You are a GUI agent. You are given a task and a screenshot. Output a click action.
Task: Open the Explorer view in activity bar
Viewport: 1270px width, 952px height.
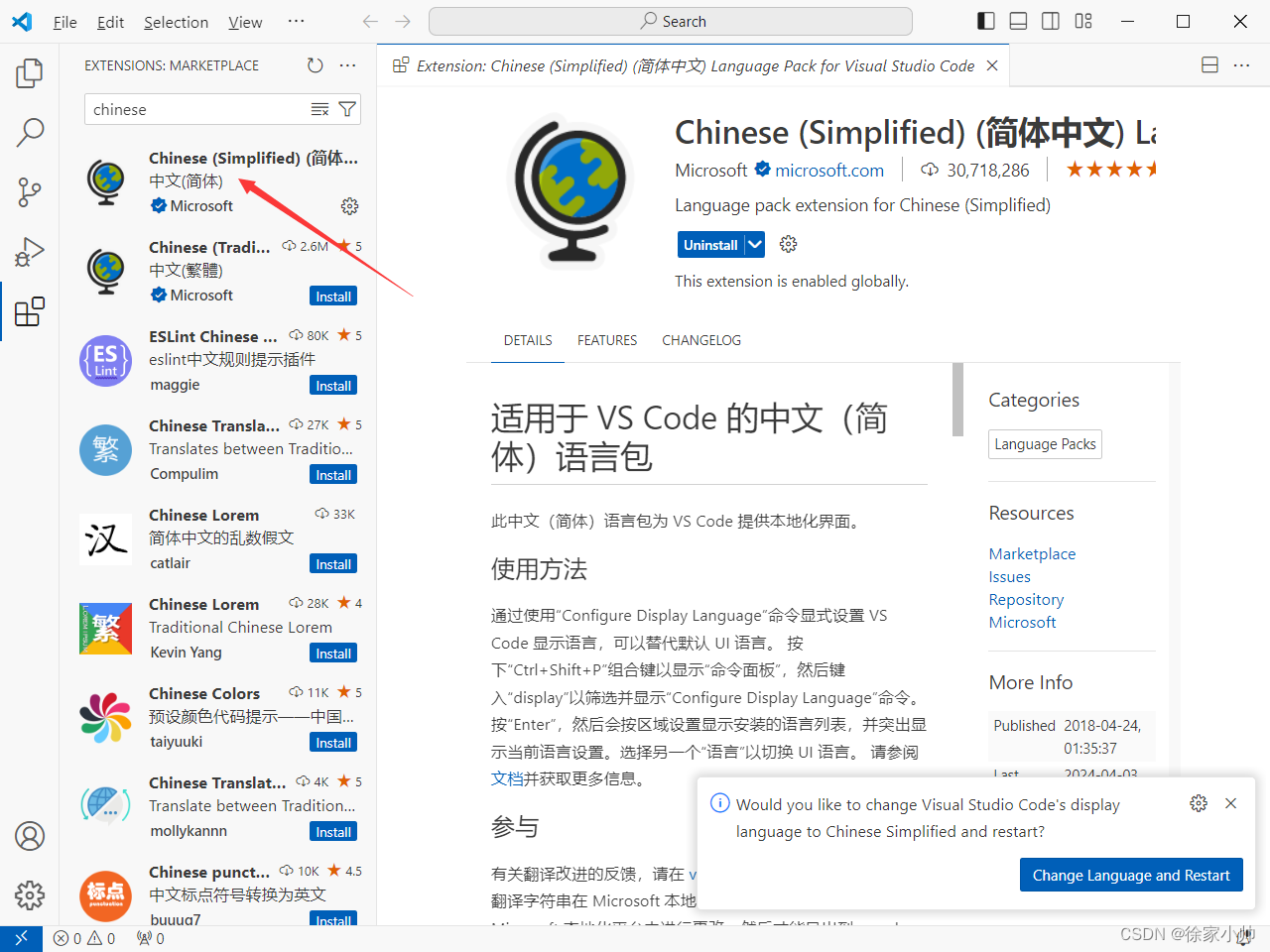[30, 72]
